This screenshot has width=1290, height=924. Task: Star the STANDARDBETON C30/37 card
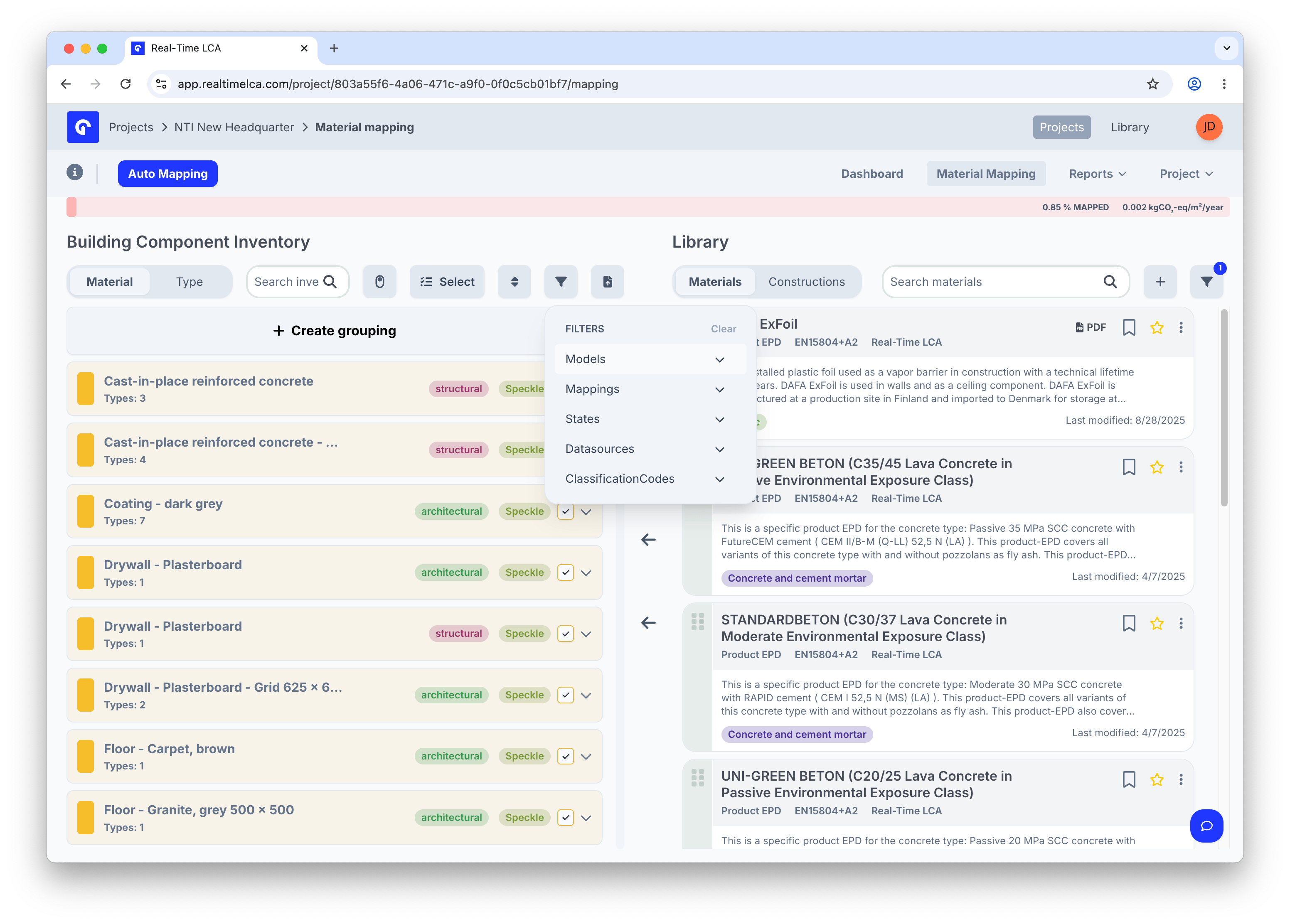1157,624
